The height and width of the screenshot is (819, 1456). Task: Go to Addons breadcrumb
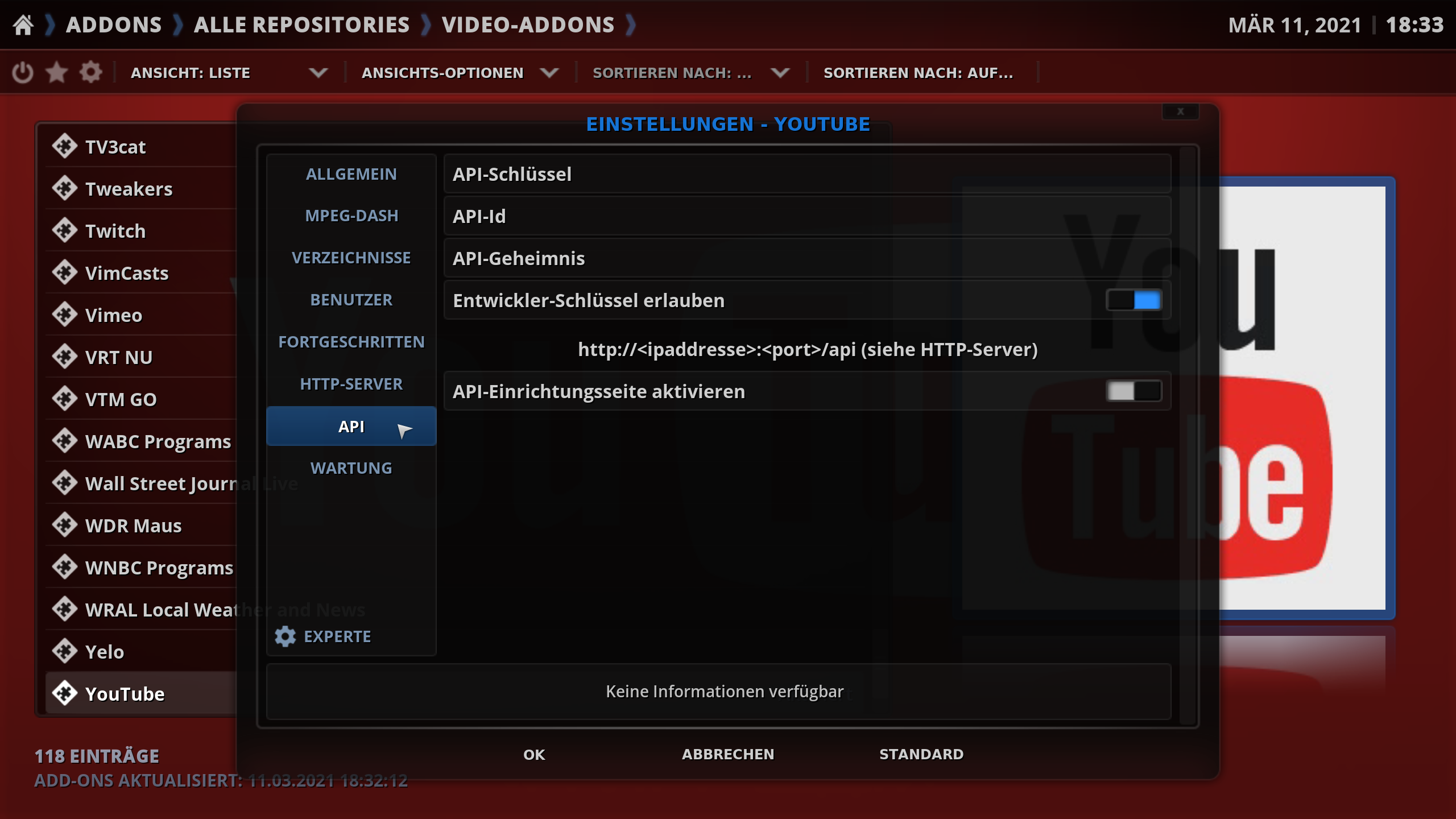tap(114, 25)
